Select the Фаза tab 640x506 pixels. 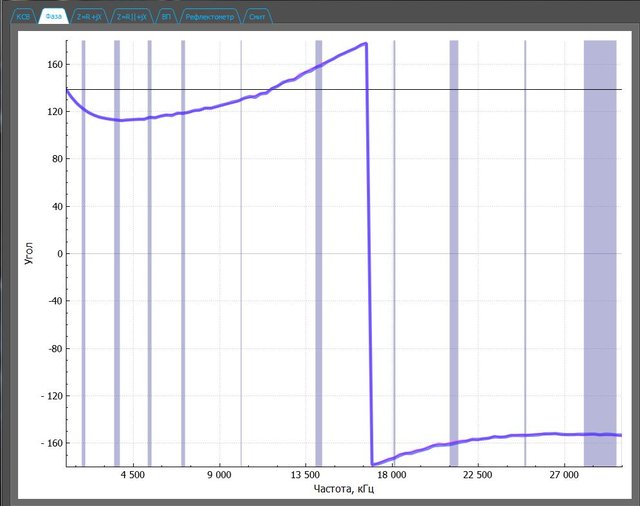point(56,17)
